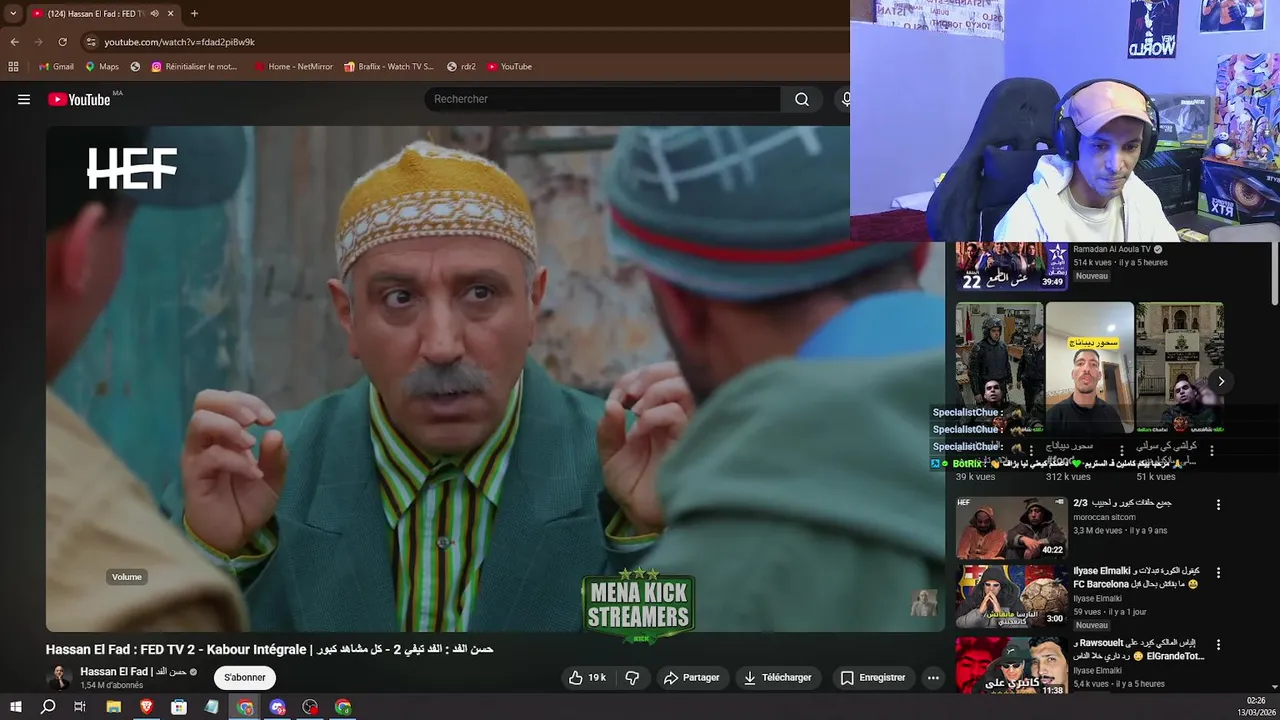Like the video with thumbs up

point(588,677)
